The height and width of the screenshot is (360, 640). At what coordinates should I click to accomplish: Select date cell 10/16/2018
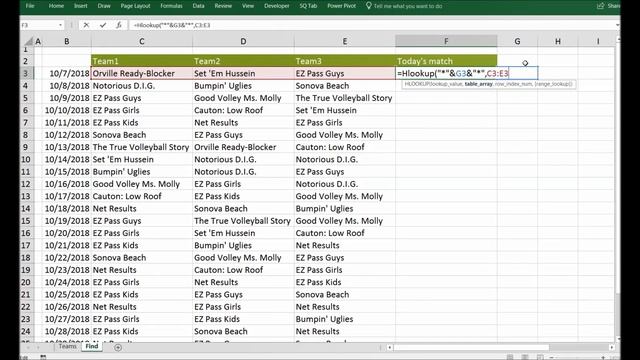coord(67,184)
